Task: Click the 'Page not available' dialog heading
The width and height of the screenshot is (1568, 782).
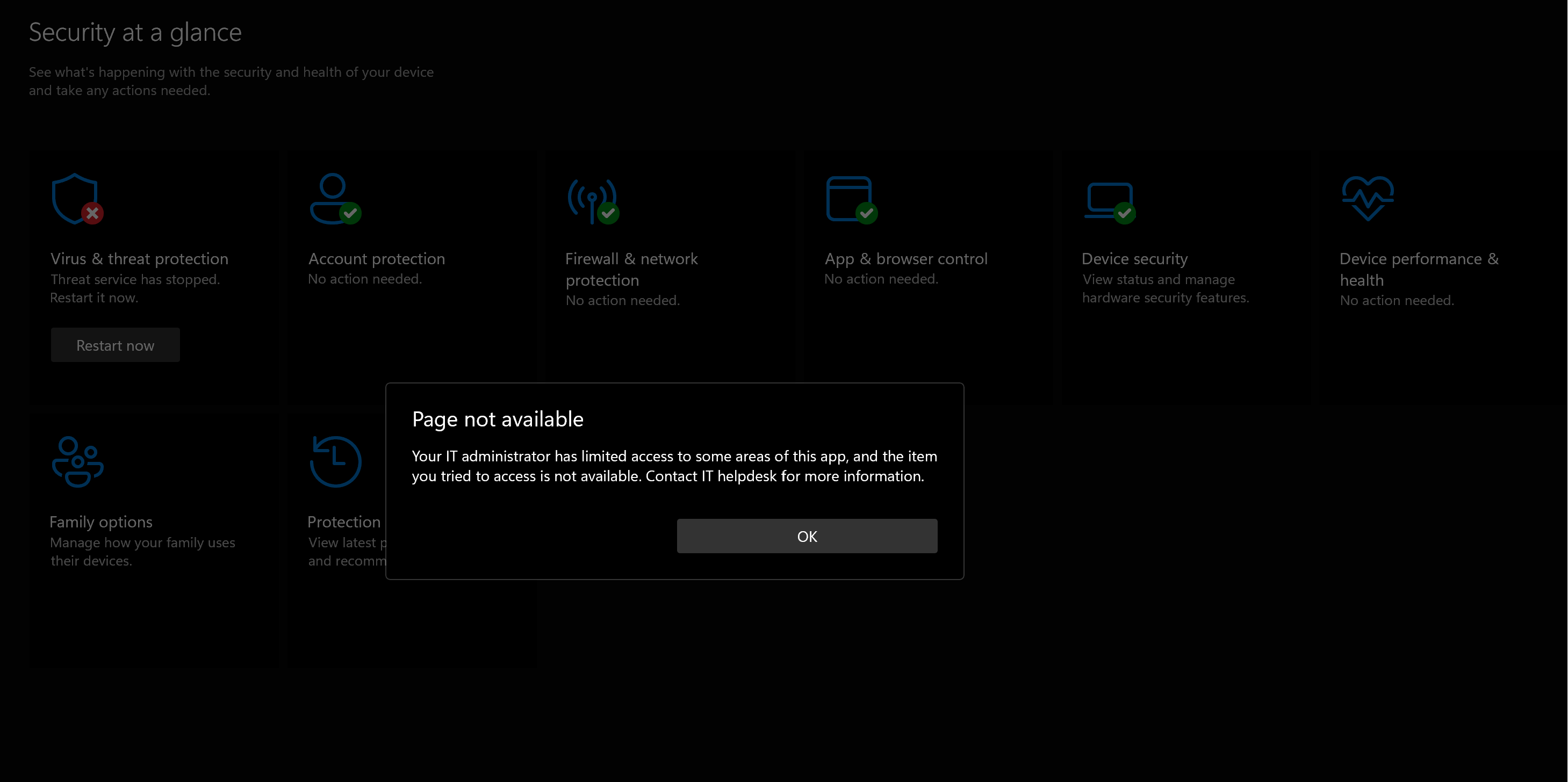Action: point(497,419)
